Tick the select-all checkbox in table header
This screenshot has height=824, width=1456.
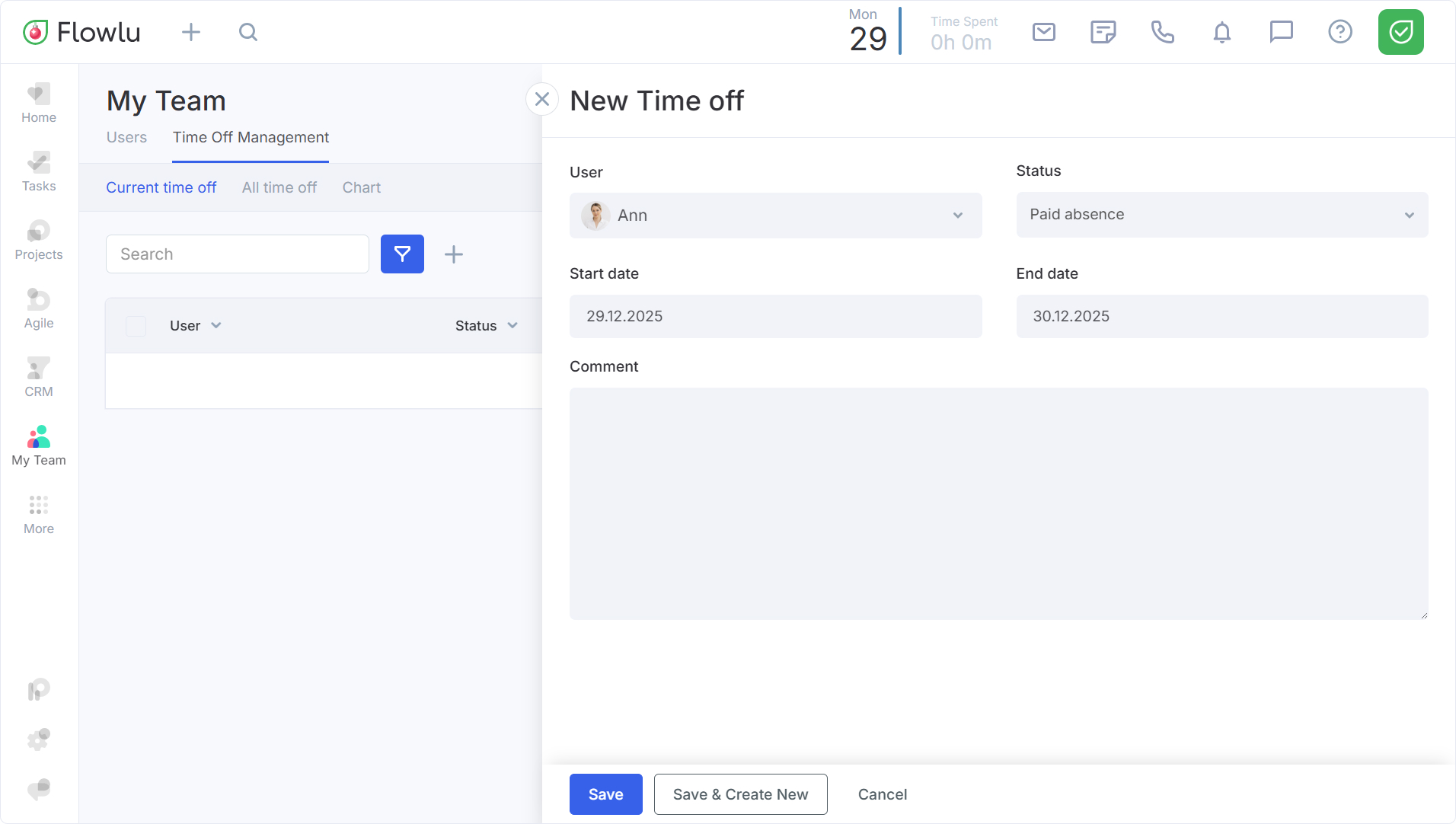coord(136,326)
